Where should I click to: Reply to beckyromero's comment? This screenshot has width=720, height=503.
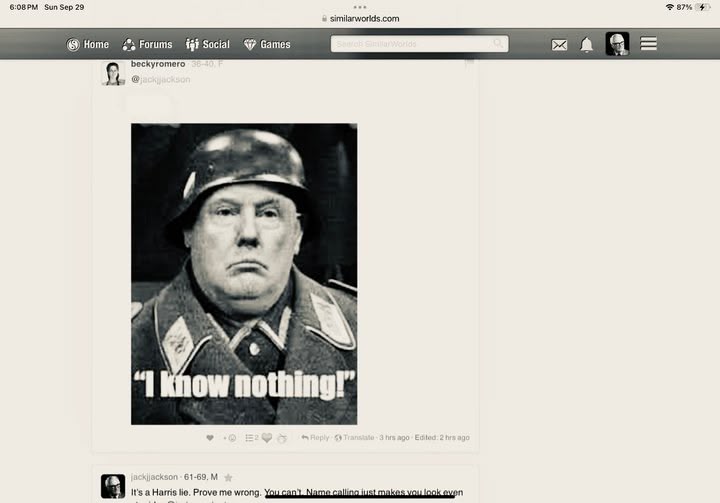[x=315, y=437]
